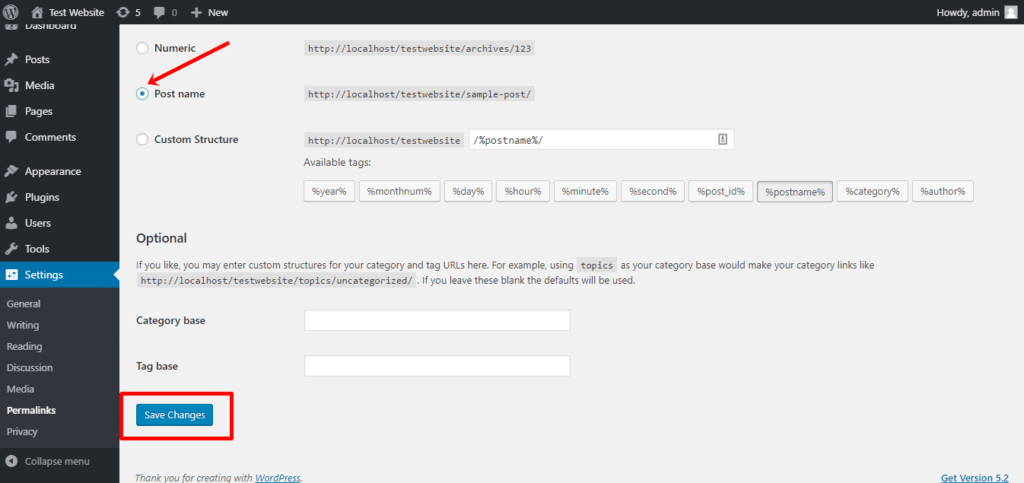
Task: Click the %category% tag button
Action: (872, 191)
